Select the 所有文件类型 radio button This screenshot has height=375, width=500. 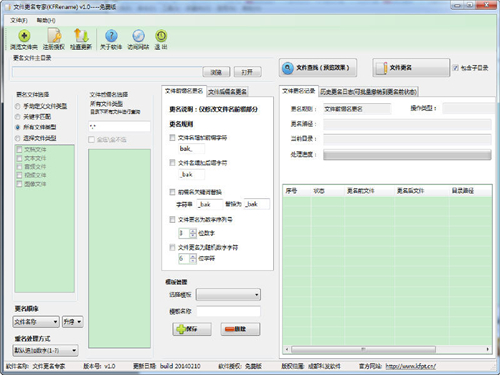coord(18,127)
